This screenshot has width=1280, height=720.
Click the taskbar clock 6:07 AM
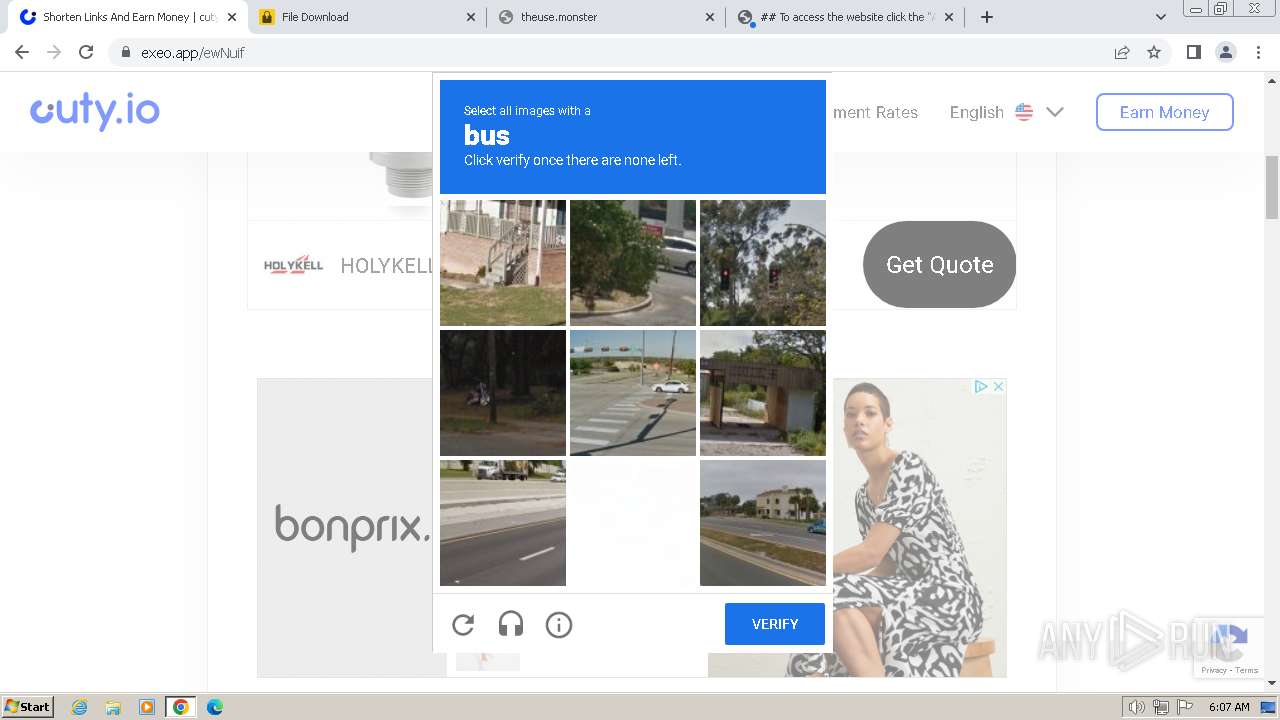(1229, 707)
